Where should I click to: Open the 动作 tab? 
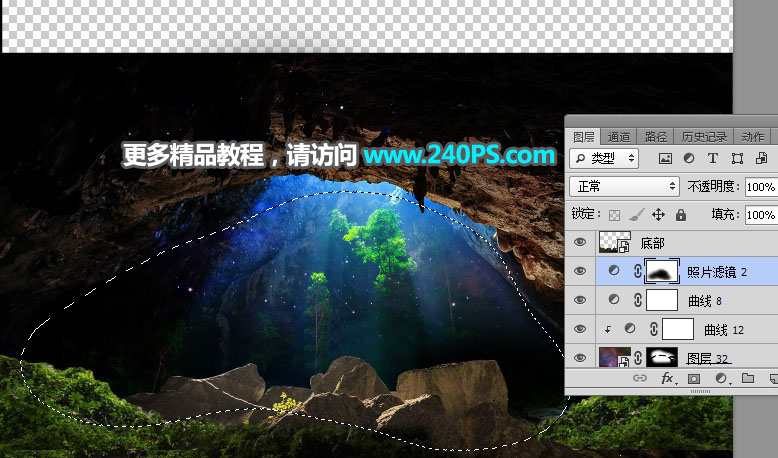coord(752,136)
